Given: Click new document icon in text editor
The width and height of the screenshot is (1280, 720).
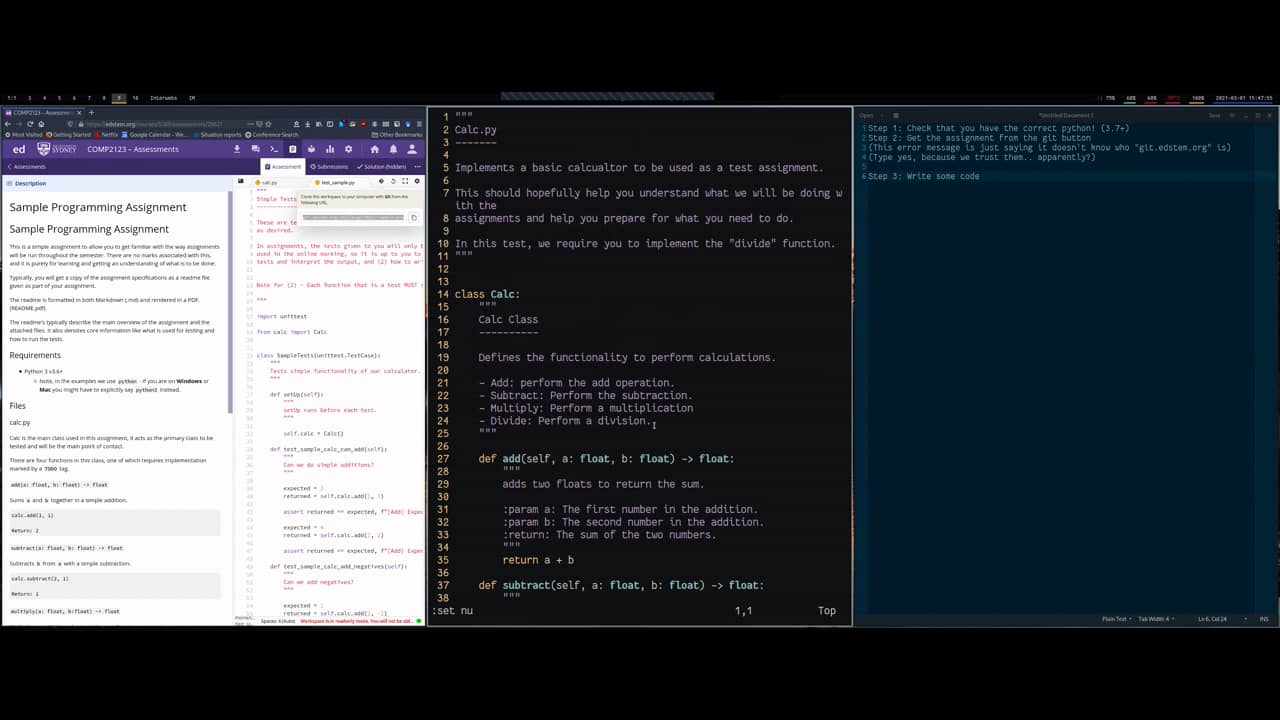Looking at the screenshot, I should [895, 115].
